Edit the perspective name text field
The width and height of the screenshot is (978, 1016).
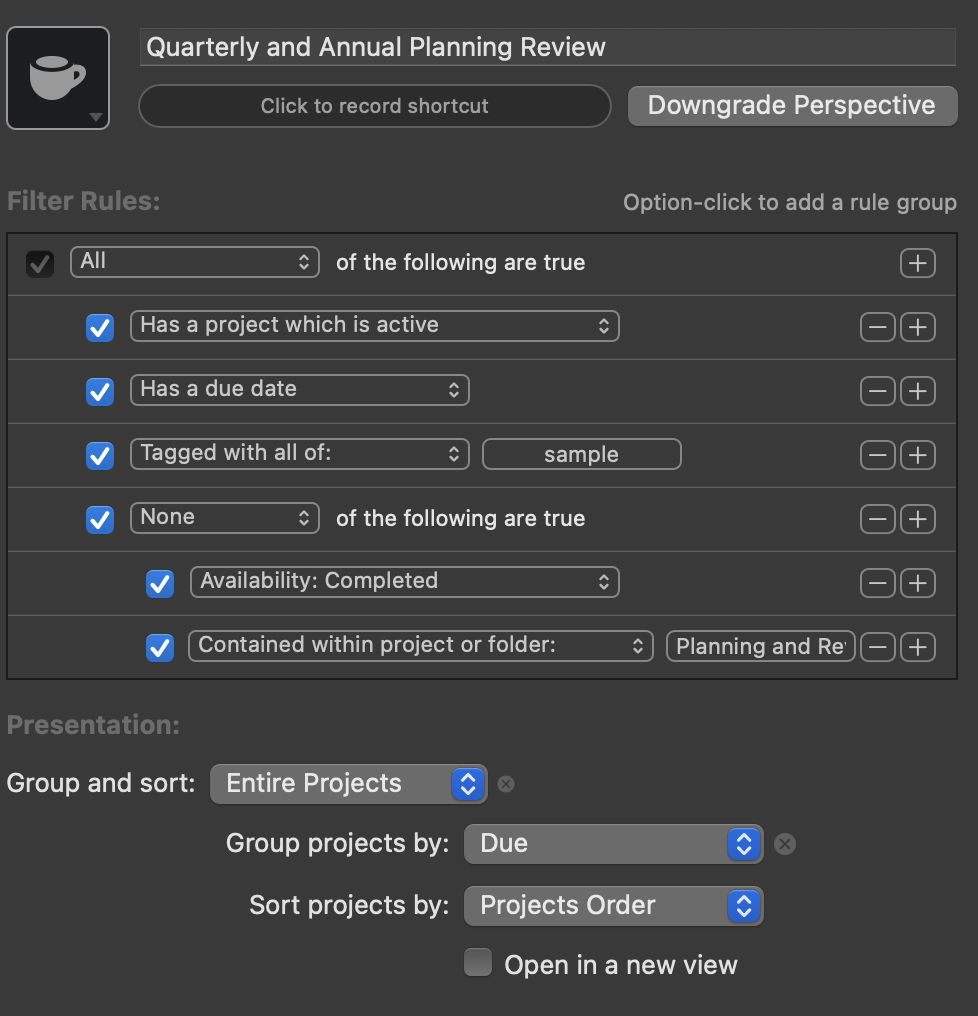(547, 47)
